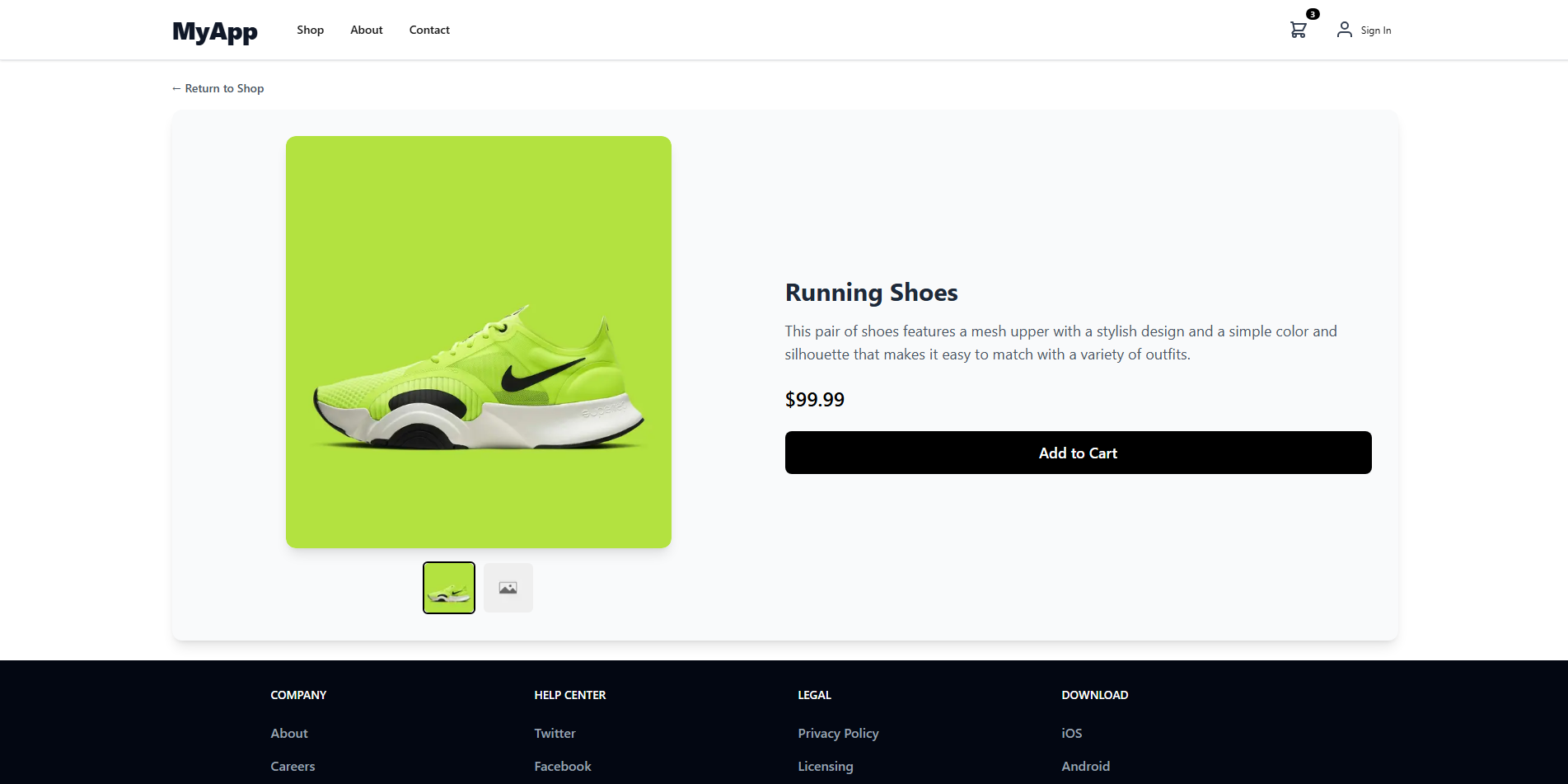The image size is (1568, 784).
Task: Visit the Twitter footer link
Action: pyautogui.click(x=555, y=733)
